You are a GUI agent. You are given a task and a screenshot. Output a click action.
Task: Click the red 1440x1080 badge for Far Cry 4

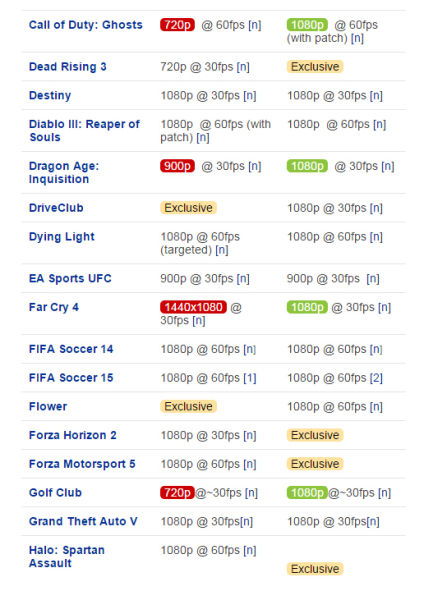pyautogui.click(x=193, y=307)
